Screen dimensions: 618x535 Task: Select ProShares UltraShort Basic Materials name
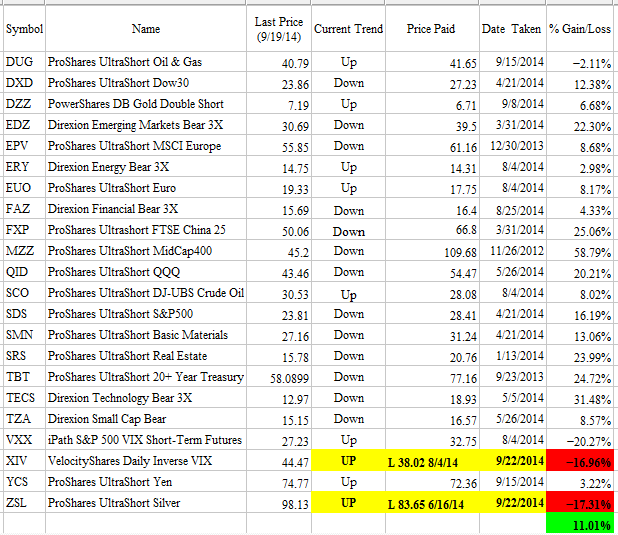(146, 335)
